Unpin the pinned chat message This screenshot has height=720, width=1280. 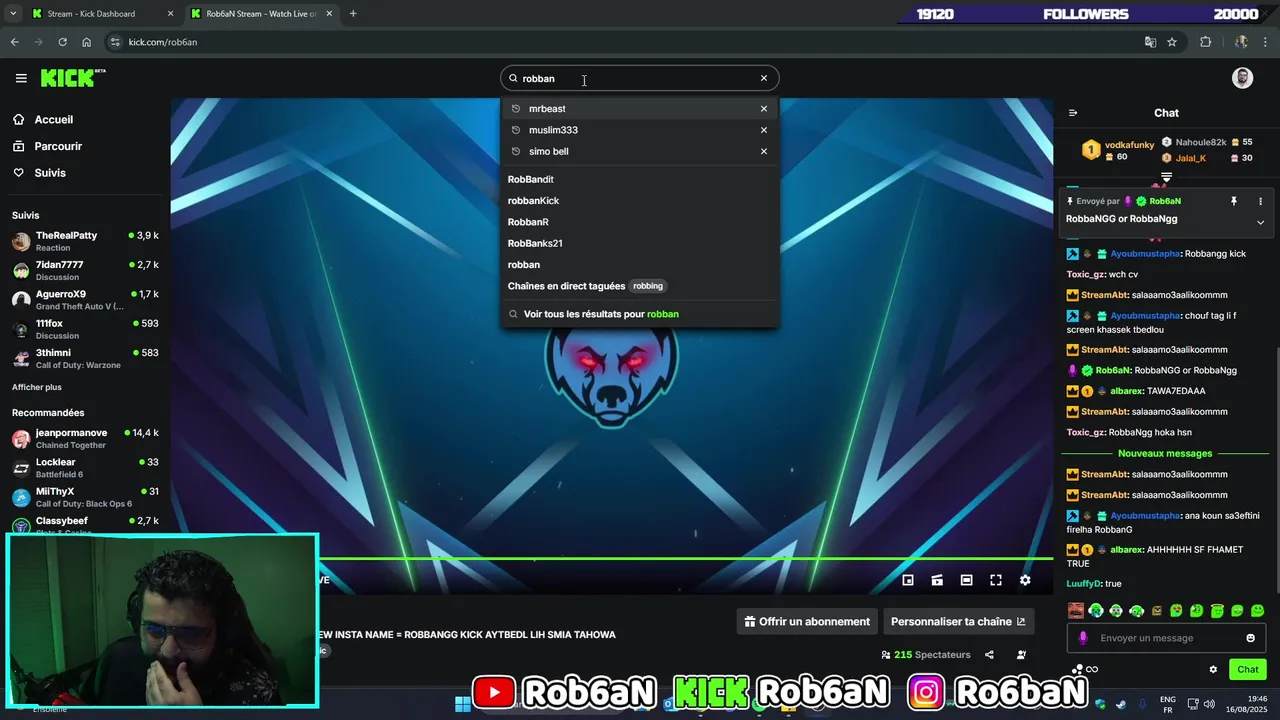tap(1234, 201)
